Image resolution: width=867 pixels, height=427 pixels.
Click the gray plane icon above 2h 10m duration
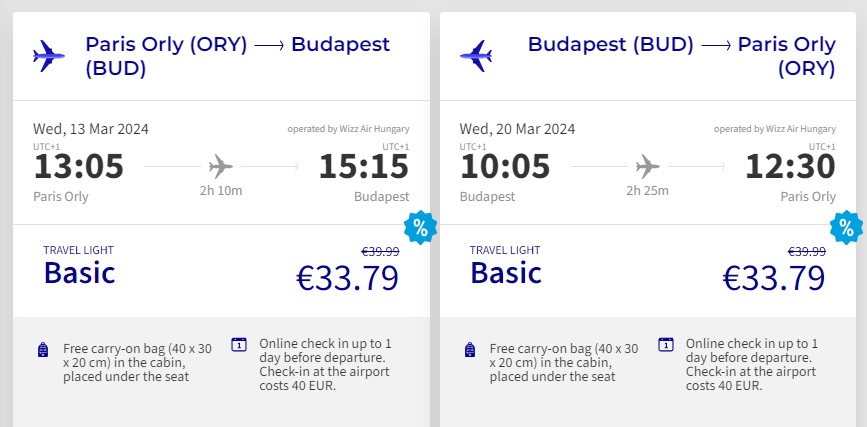pos(221,166)
